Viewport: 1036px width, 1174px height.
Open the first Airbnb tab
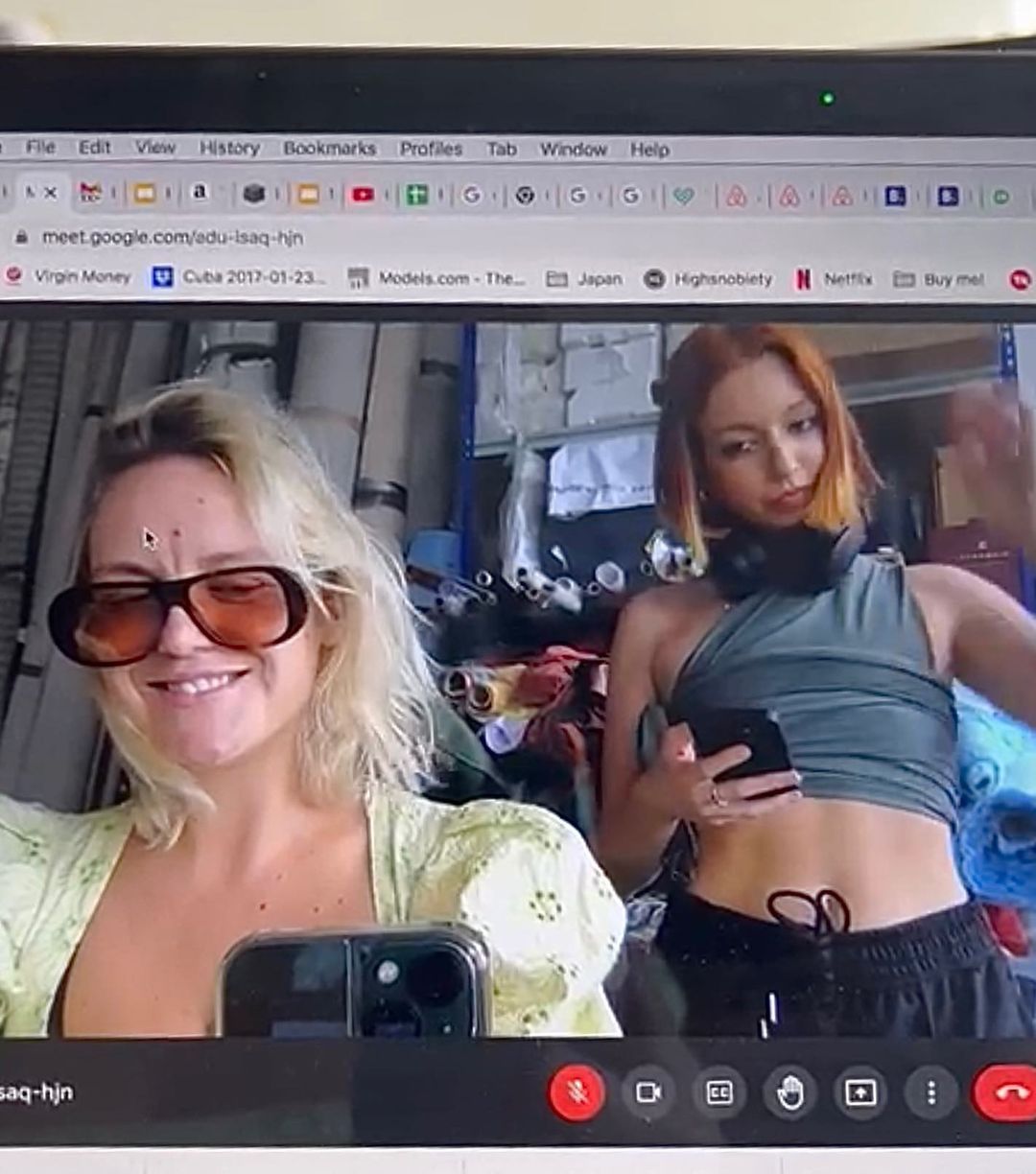736,196
